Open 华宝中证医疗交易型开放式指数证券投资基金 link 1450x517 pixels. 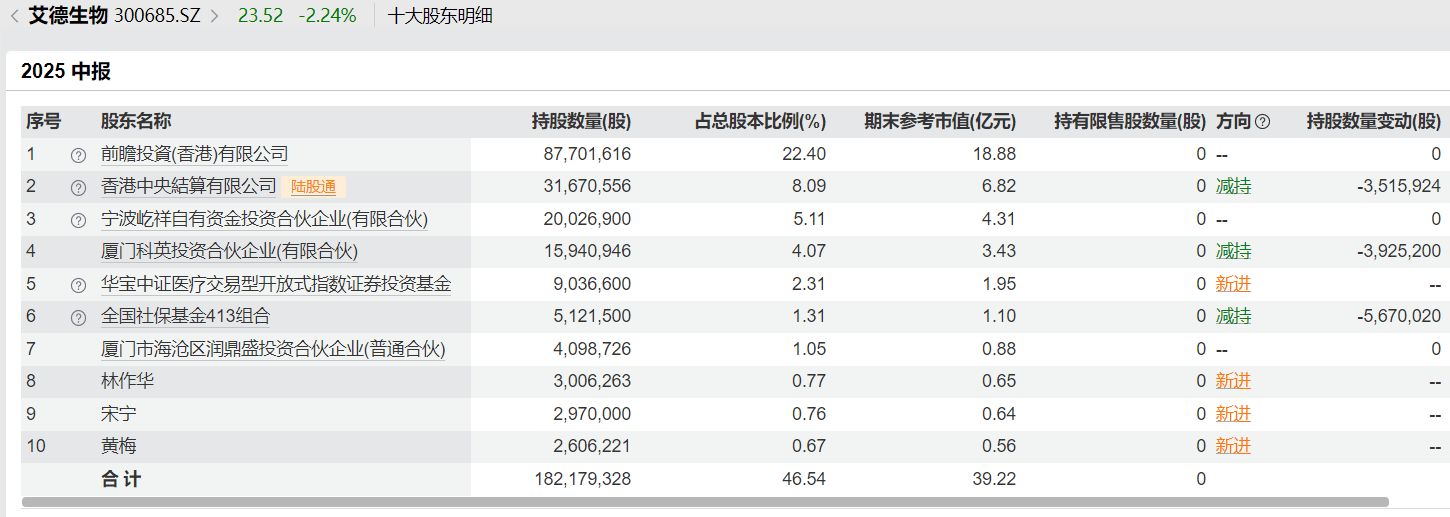275,284
